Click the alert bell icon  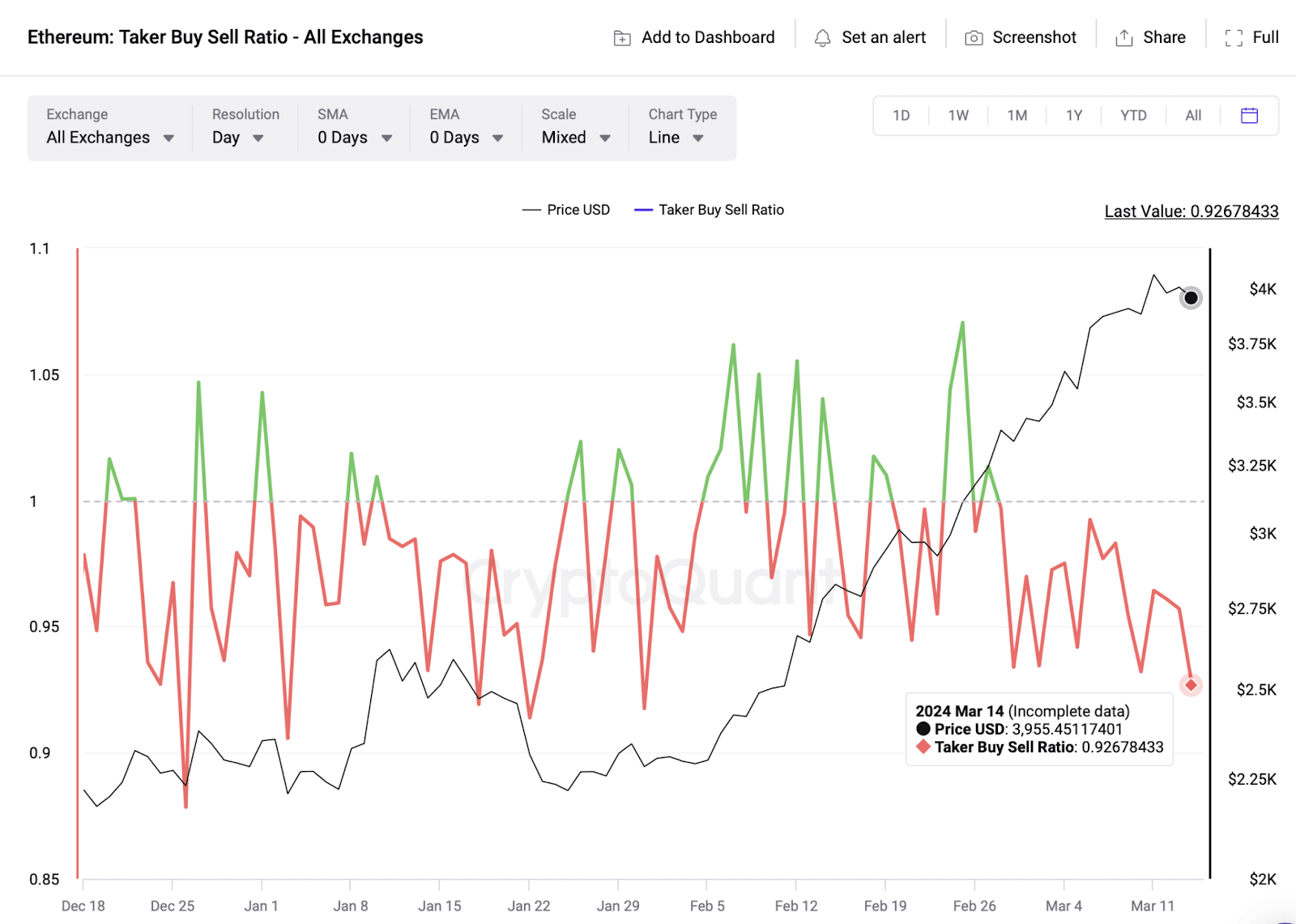[x=822, y=38]
